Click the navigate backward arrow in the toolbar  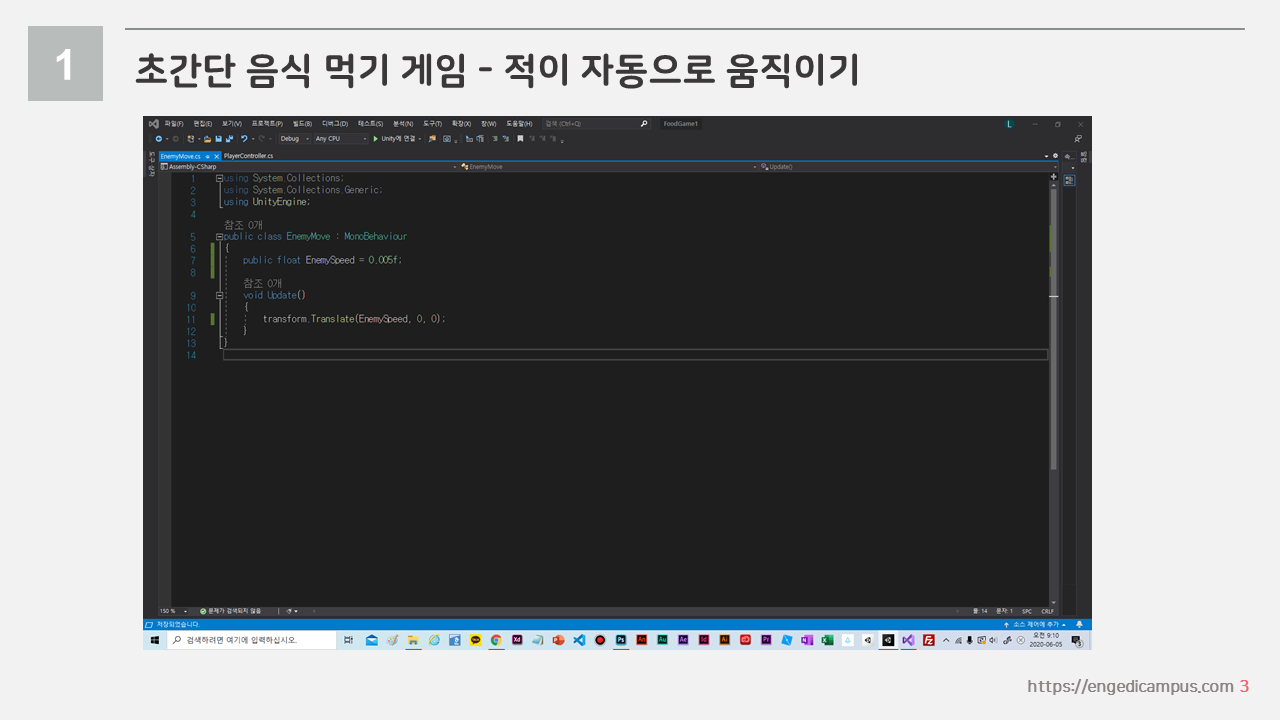coord(158,138)
